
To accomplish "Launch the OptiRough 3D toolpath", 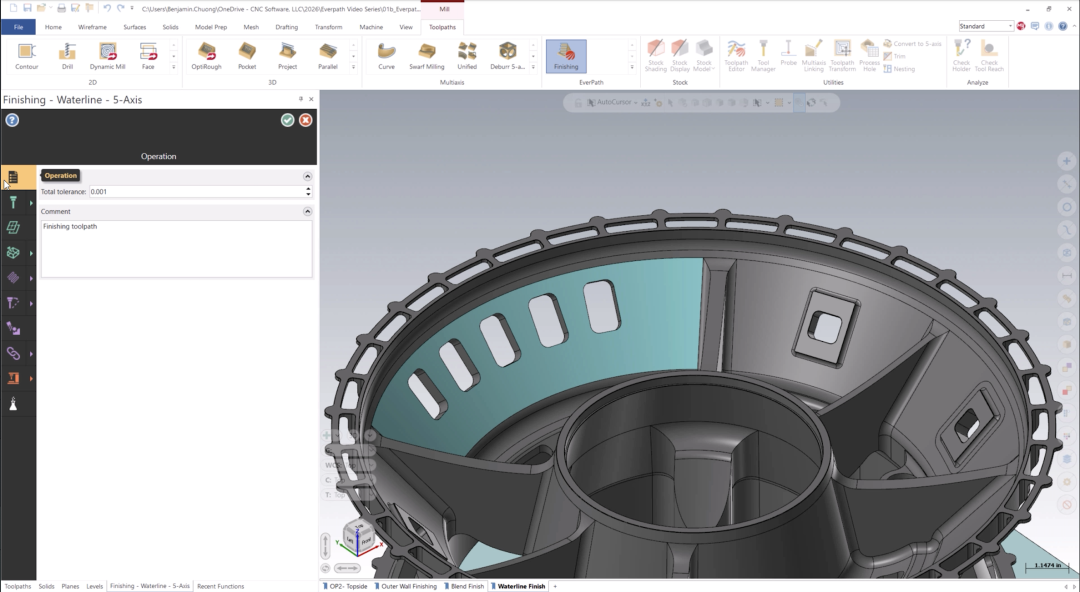I will pyautogui.click(x=207, y=56).
